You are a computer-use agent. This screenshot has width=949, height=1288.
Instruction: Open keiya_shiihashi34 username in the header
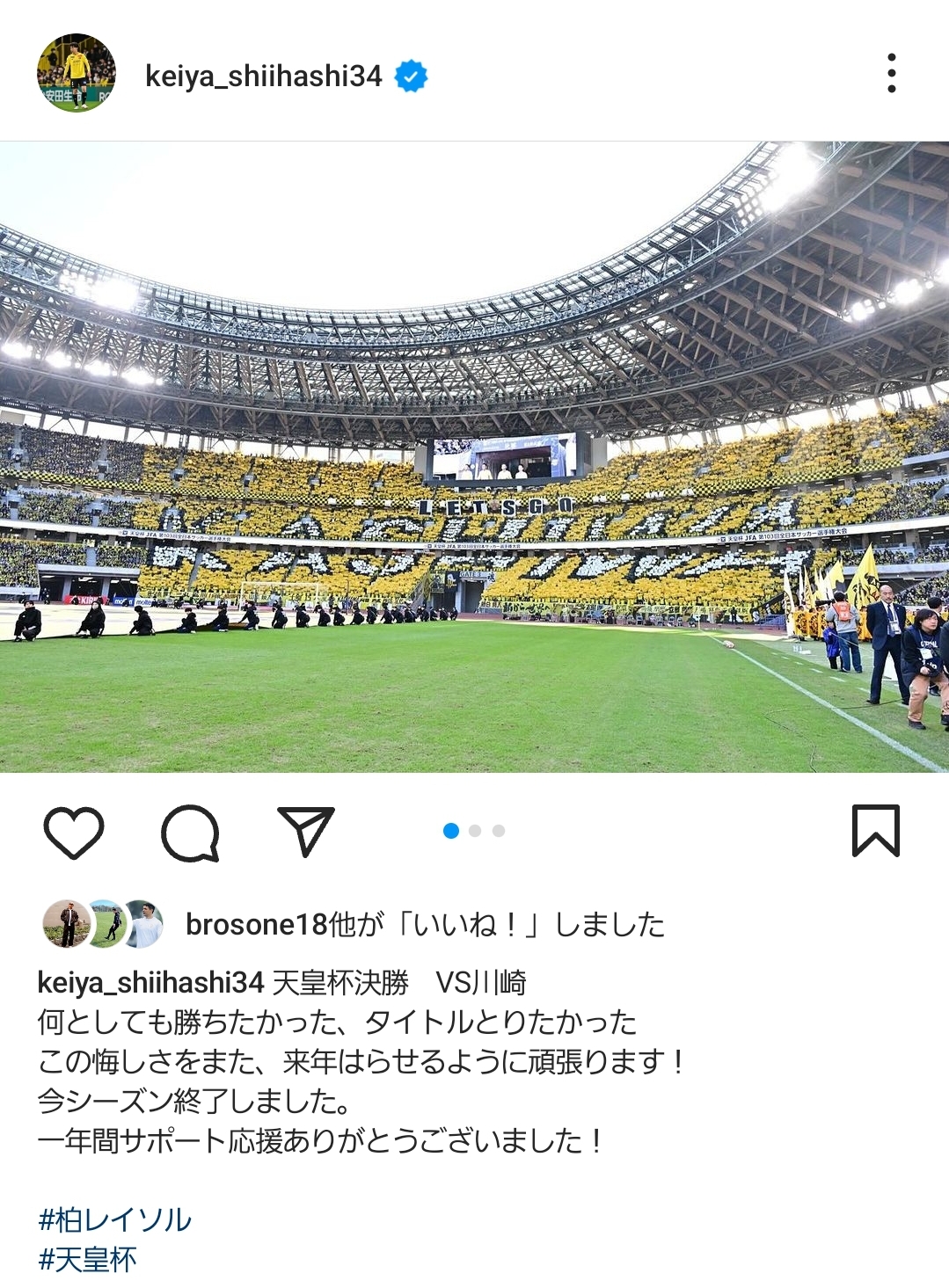[x=263, y=76]
